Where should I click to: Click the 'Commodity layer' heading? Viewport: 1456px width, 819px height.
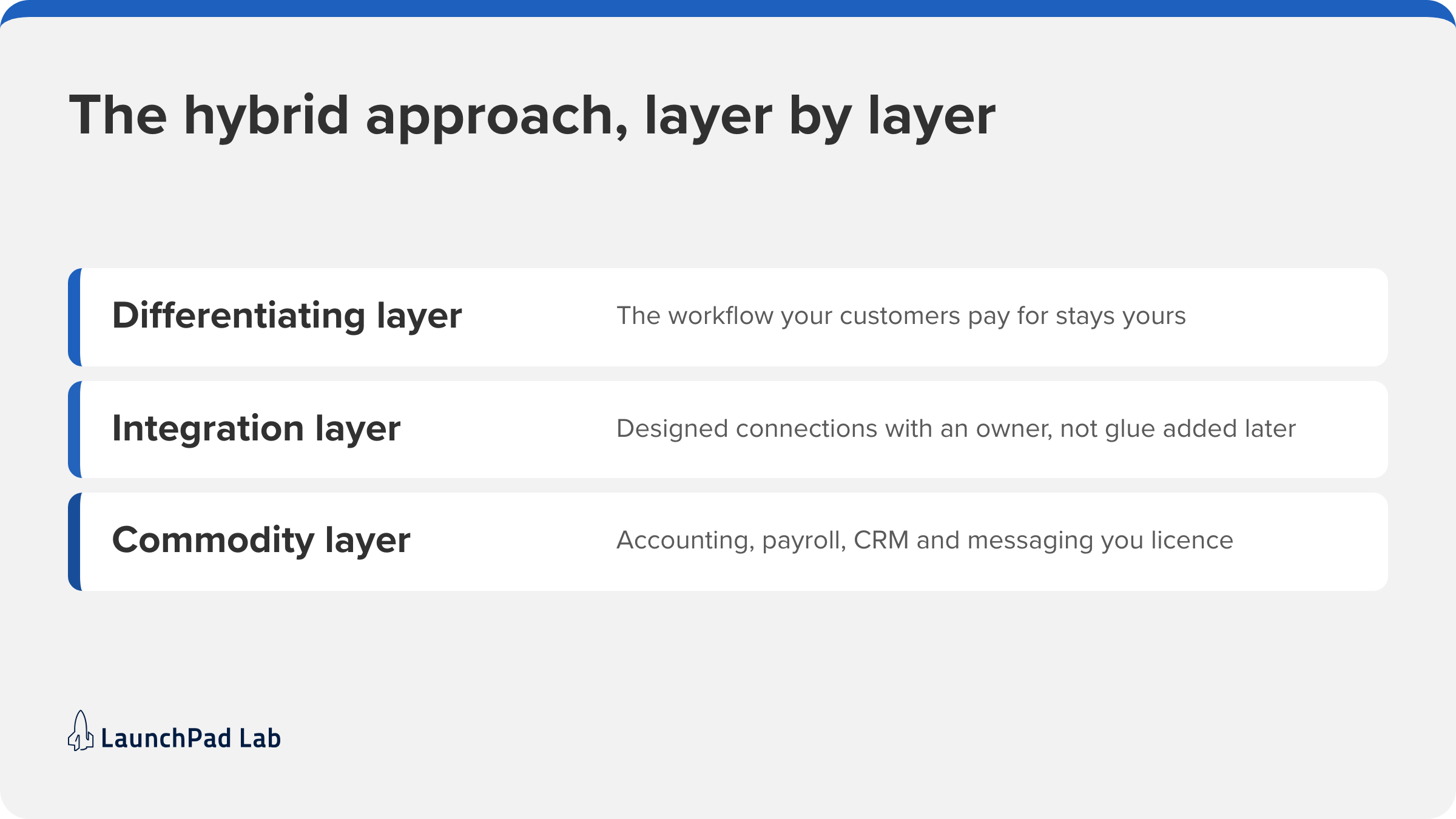click(261, 541)
